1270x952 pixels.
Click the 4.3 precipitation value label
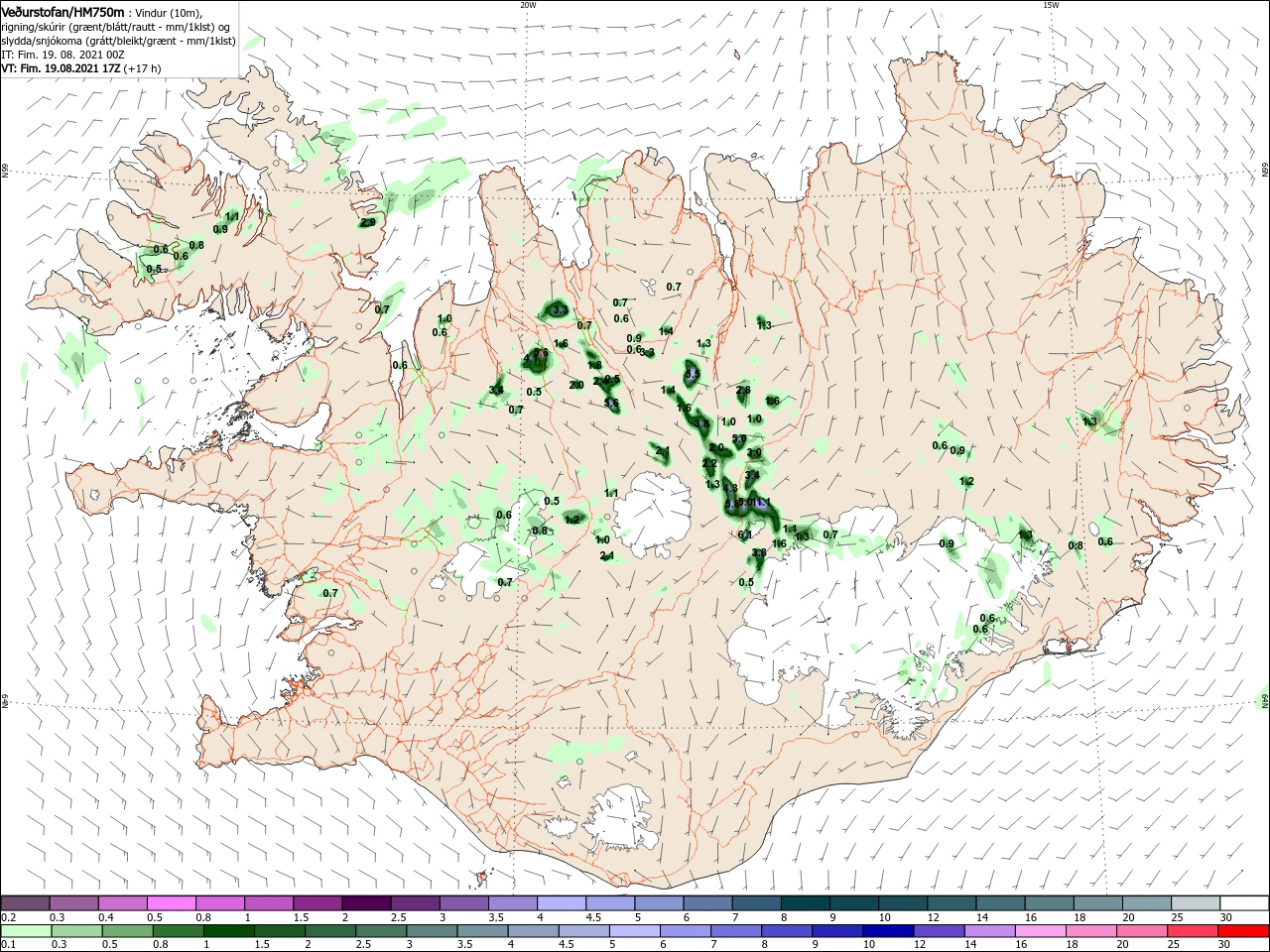pos(730,488)
